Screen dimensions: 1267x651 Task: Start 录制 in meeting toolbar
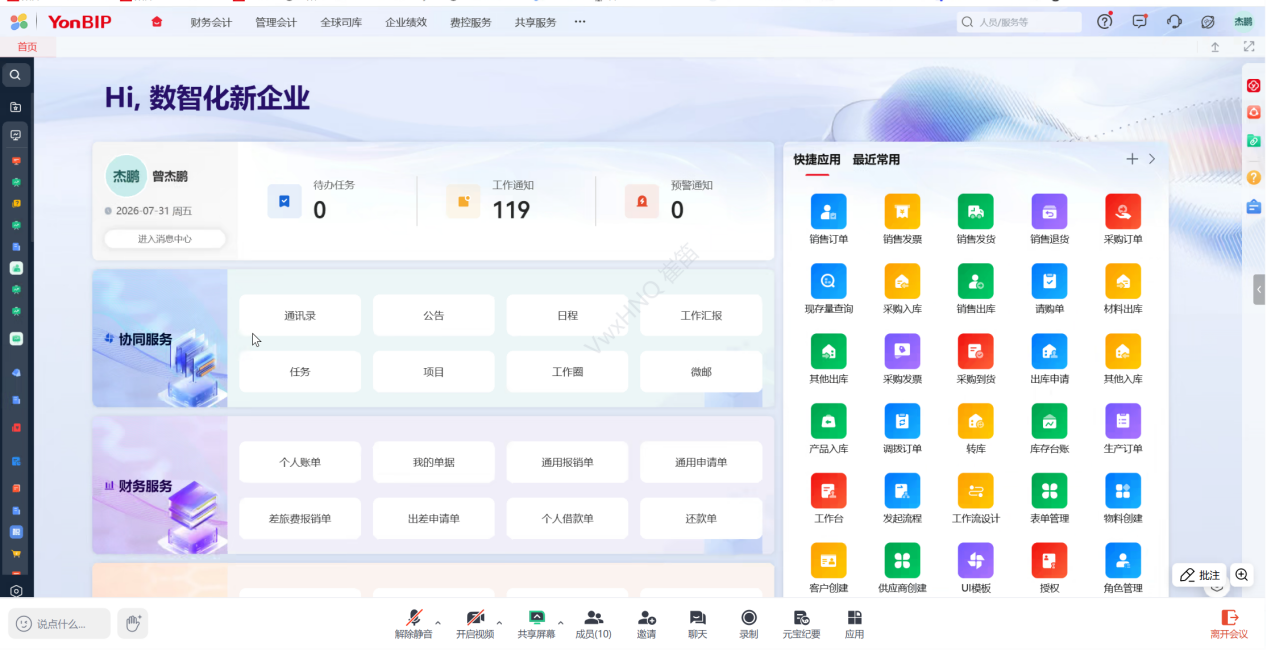[x=749, y=624]
